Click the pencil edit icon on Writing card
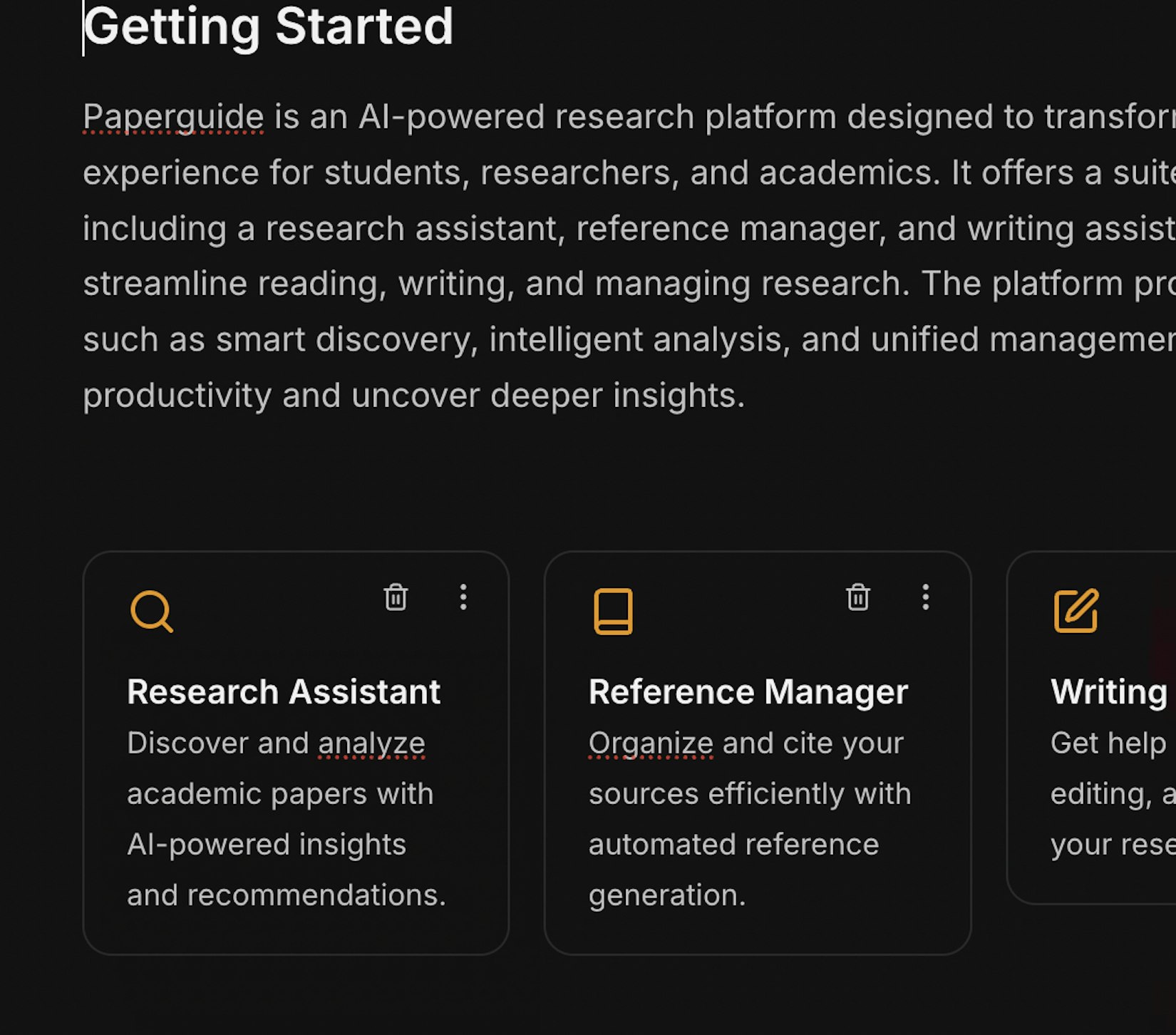This screenshot has height=1035, width=1176. (x=1076, y=611)
